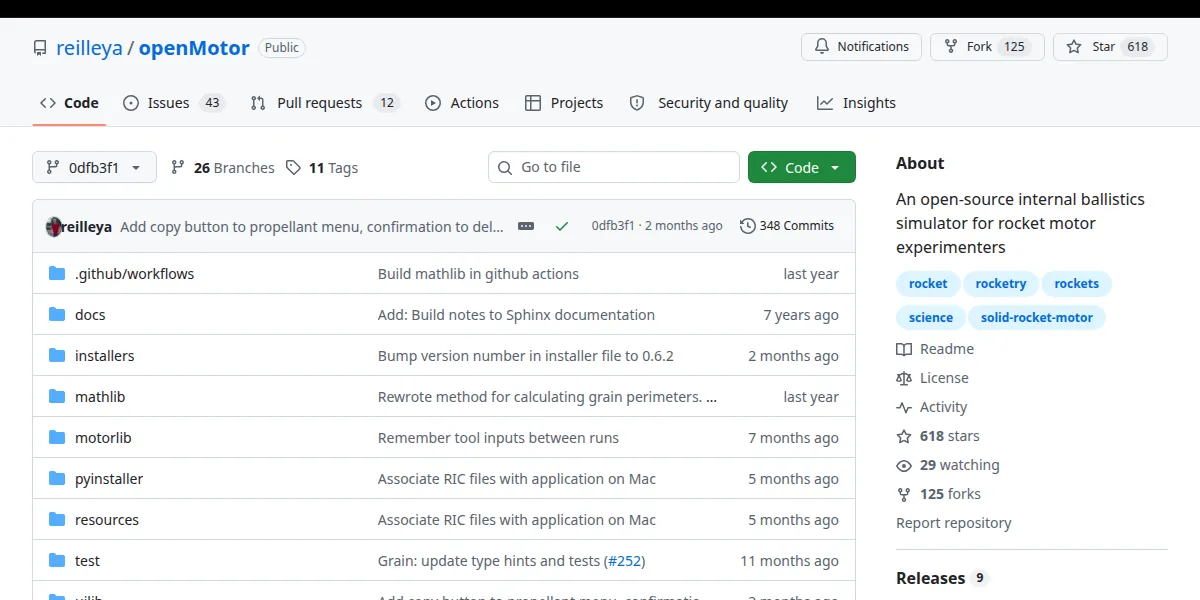1200x600 pixels.
Task: Click the branch icon beside 26 Branches
Action: [178, 168]
